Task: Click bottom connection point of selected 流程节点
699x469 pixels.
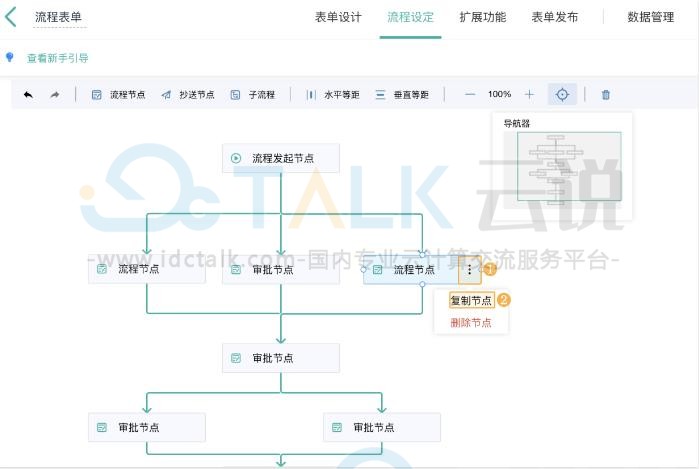Action: (422, 284)
